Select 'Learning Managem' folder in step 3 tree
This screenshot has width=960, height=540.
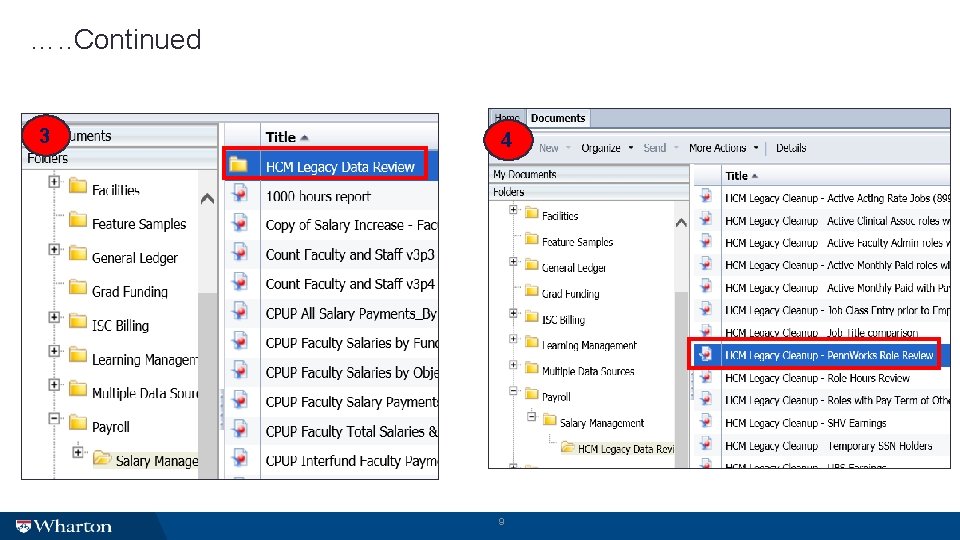click(x=144, y=360)
